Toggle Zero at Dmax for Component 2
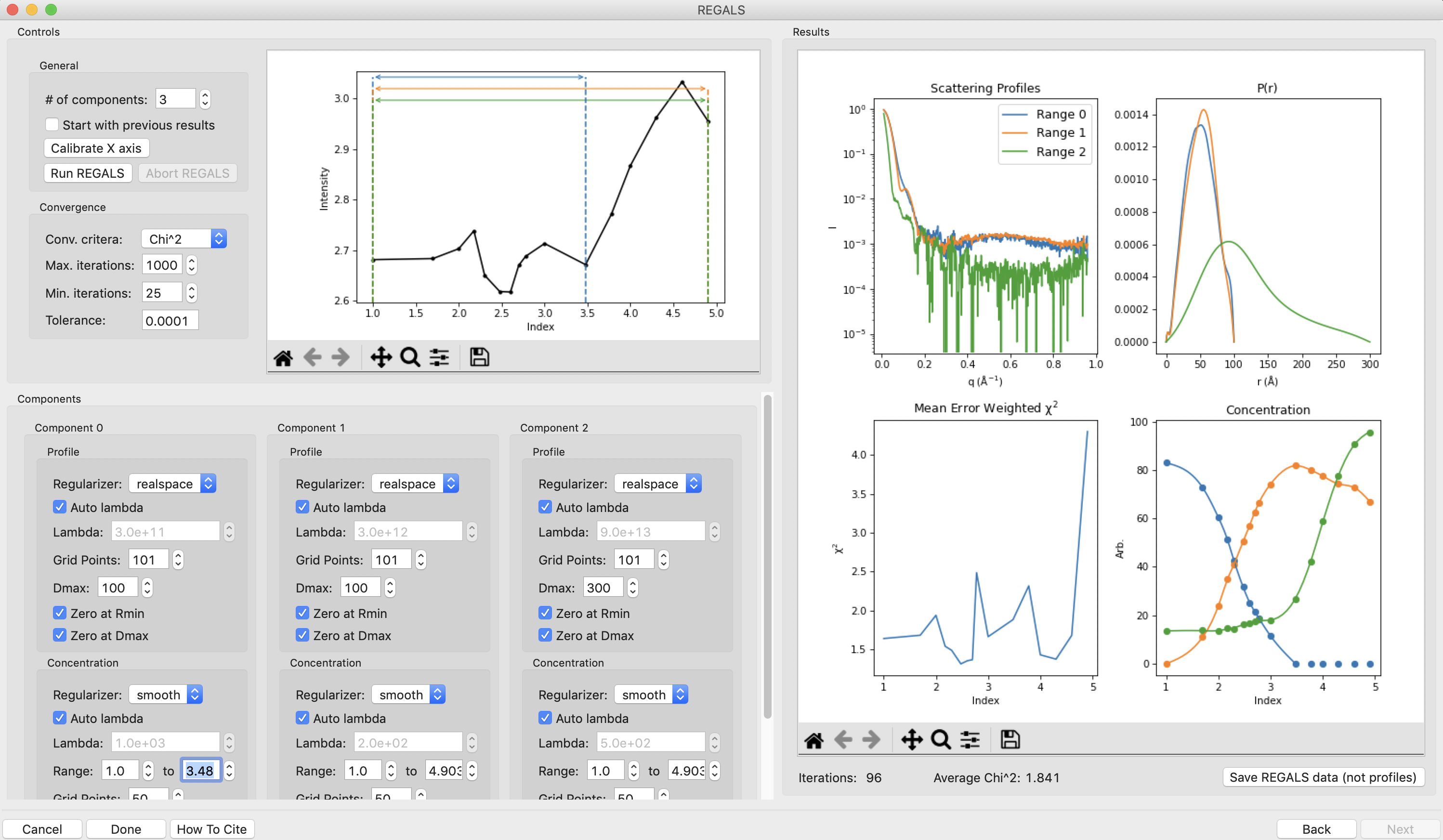The image size is (1443, 840). pos(545,635)
